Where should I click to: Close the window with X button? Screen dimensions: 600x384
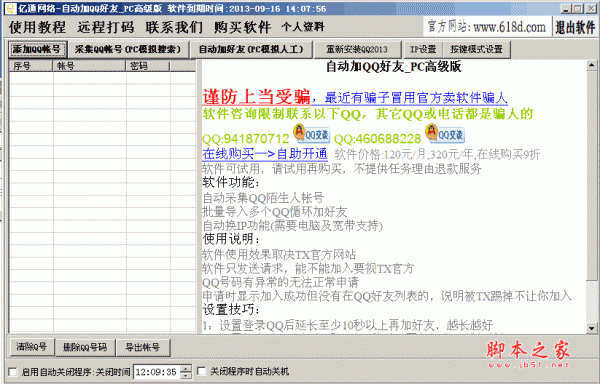590,8
